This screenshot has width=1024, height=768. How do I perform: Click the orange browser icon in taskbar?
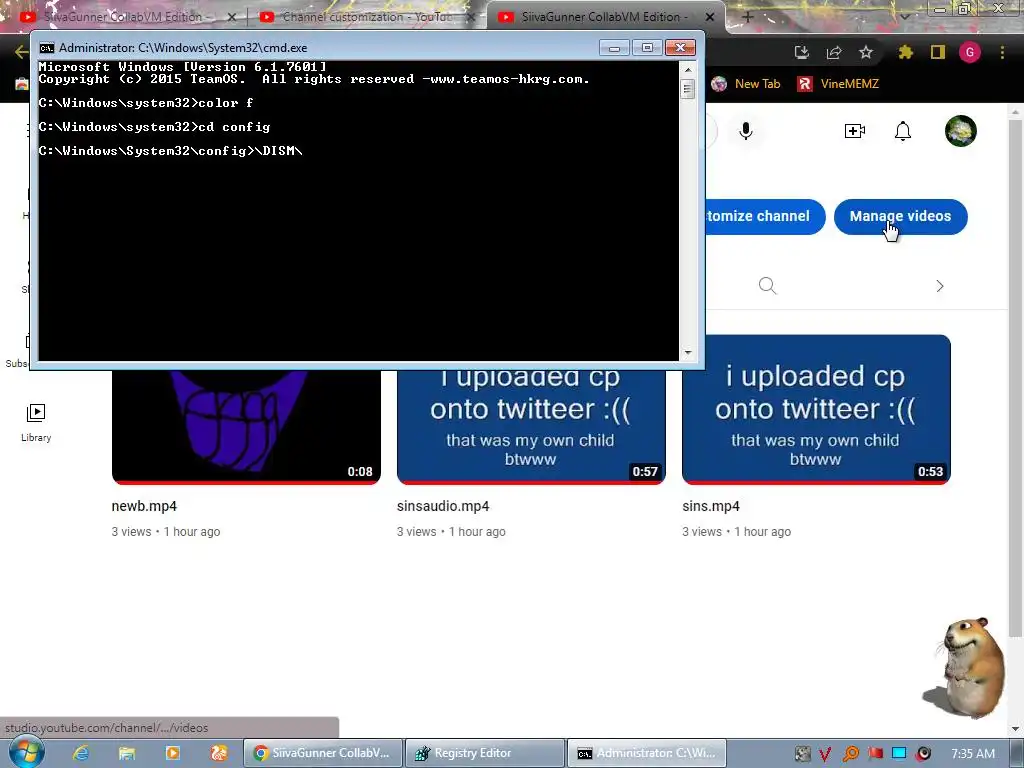click(219, 753)
